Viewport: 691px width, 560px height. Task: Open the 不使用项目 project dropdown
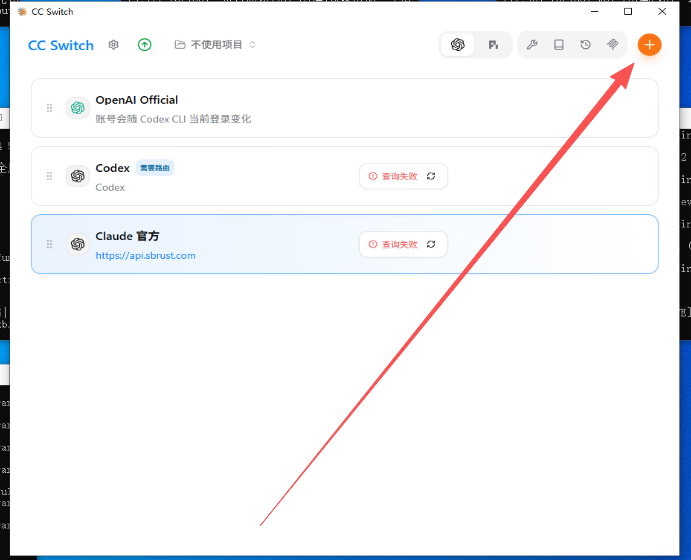tap(215, 45)
